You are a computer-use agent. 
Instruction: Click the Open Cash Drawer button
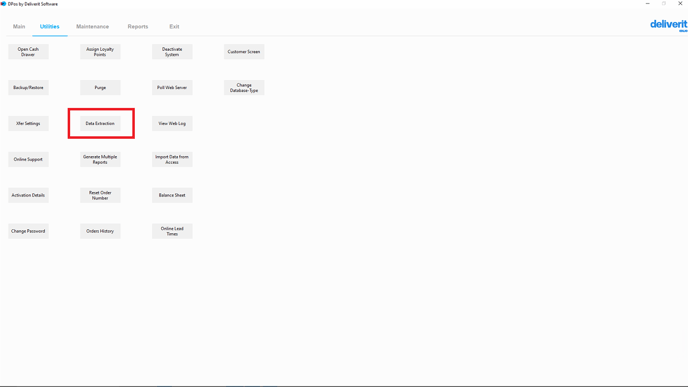pos(28,52)
